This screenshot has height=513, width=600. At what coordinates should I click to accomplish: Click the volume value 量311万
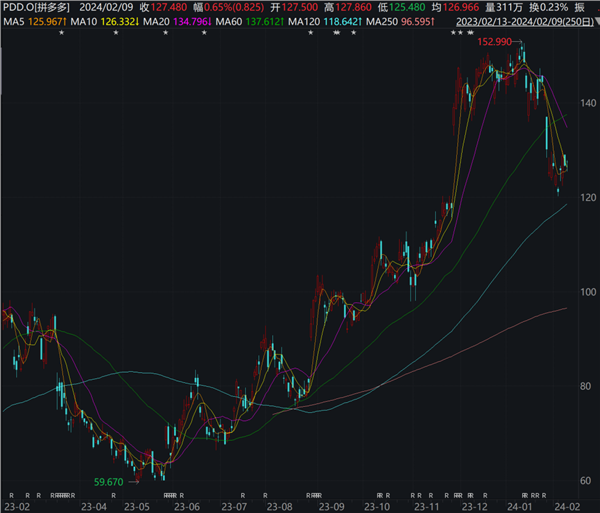pos(504,7)
